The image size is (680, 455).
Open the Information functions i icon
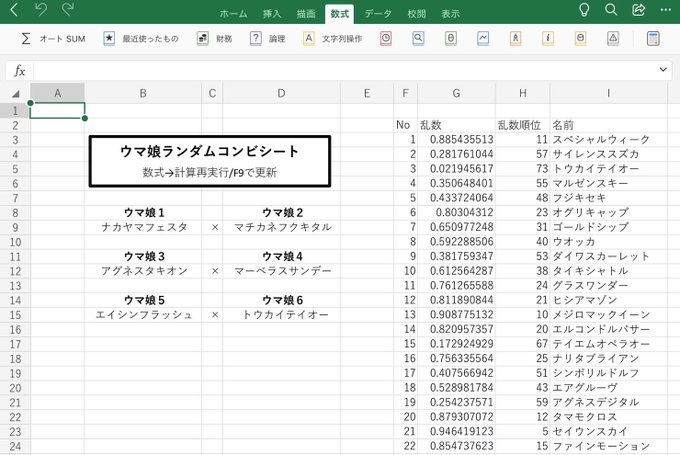coord(548,39)
